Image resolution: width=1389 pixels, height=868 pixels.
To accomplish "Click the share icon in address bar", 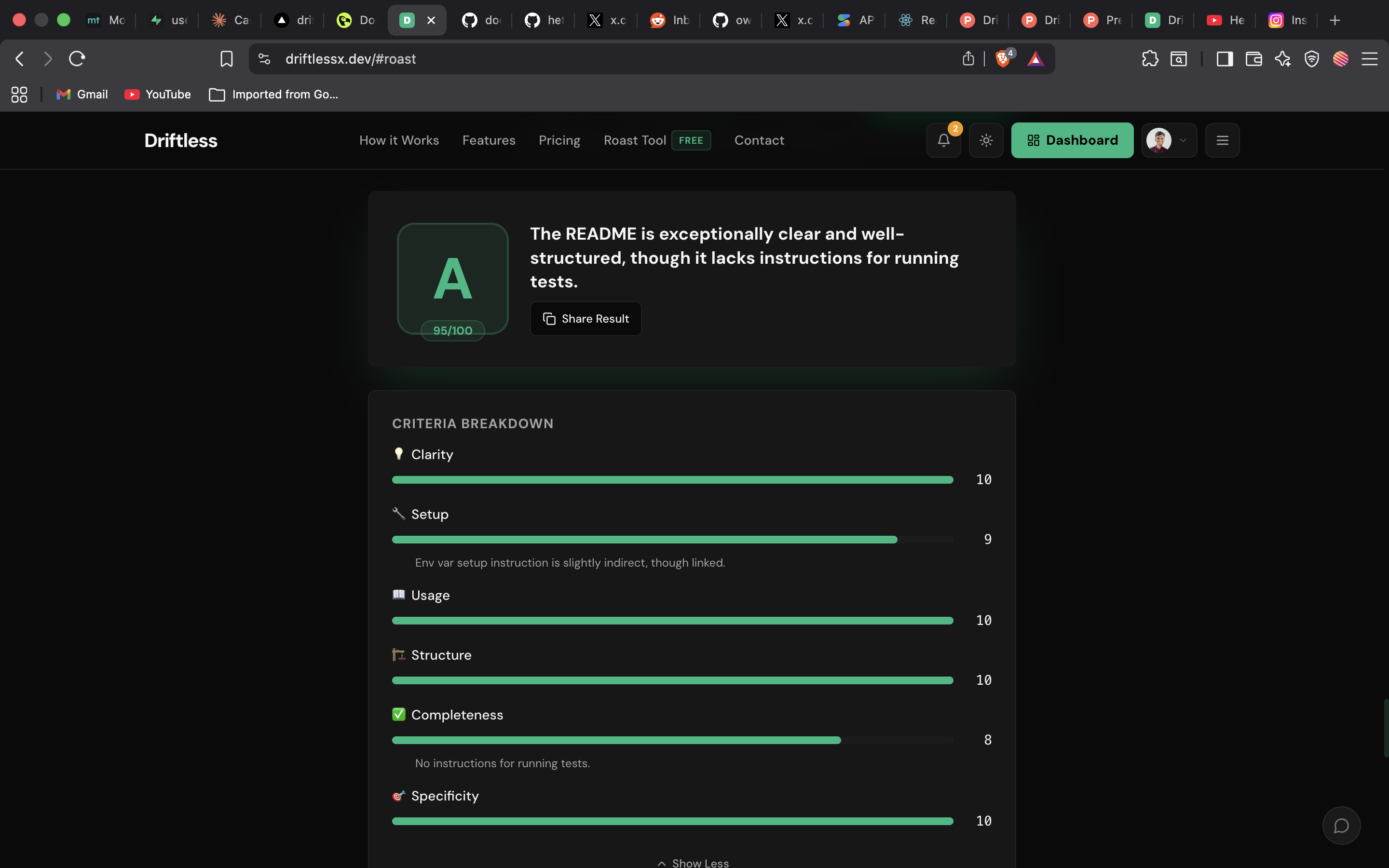I will coord(968,58).
